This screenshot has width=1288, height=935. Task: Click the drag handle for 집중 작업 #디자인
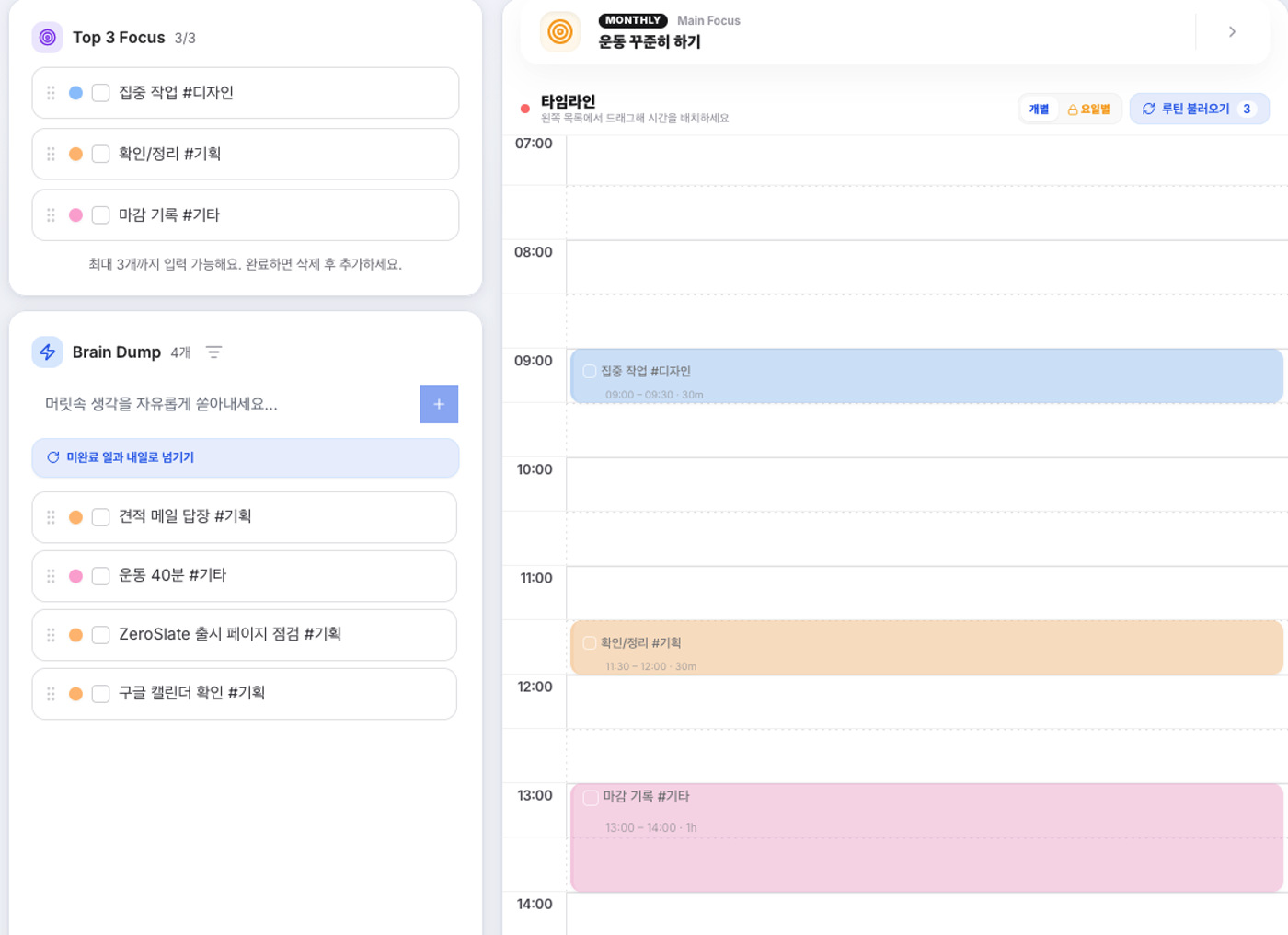tap(51, 93)
